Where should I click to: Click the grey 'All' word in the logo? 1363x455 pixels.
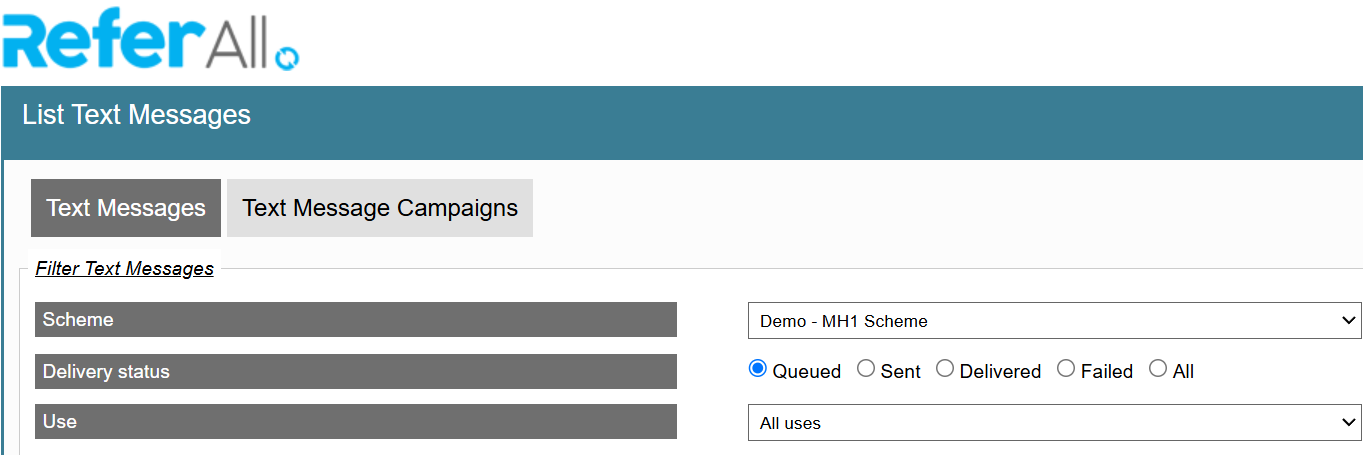pyautogui.click(x=239, y=43)
